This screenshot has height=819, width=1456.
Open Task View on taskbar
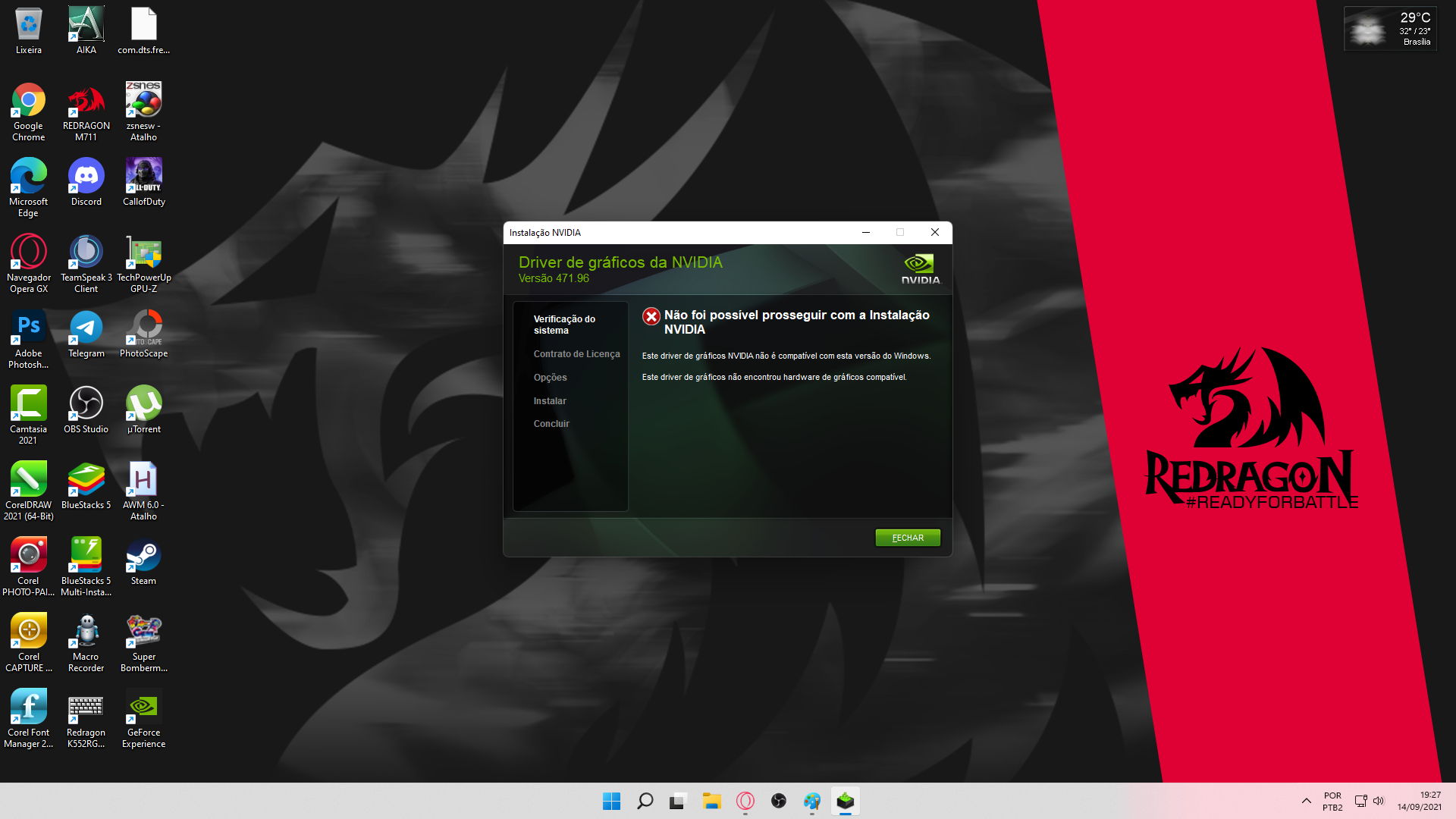(x=678, y=801)
